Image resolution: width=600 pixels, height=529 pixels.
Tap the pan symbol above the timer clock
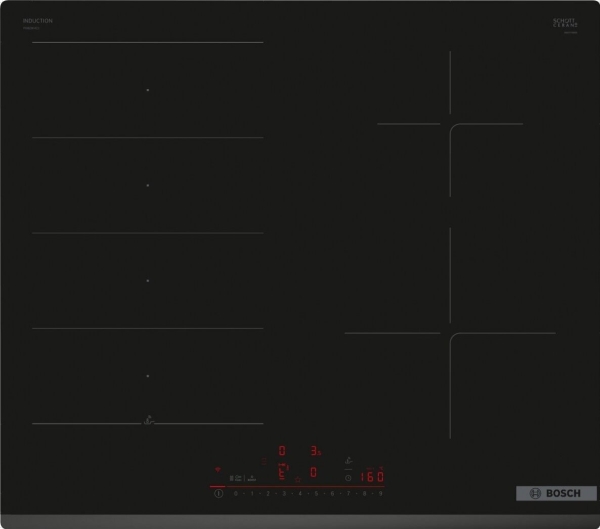pyautogui.click(x=348, y=461)
